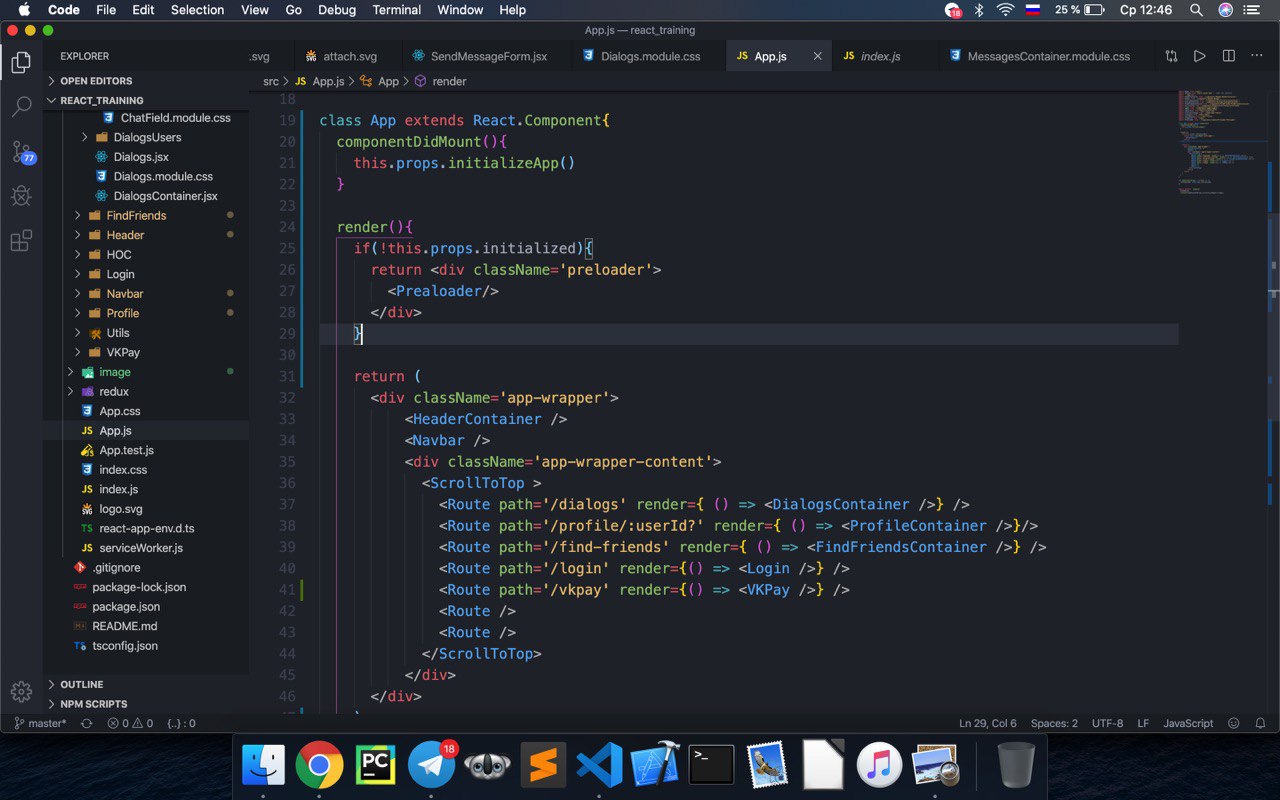This screenshot has width=1280, height=800.
Task: Open package.json in the file explorer
Action: (126, 606)
